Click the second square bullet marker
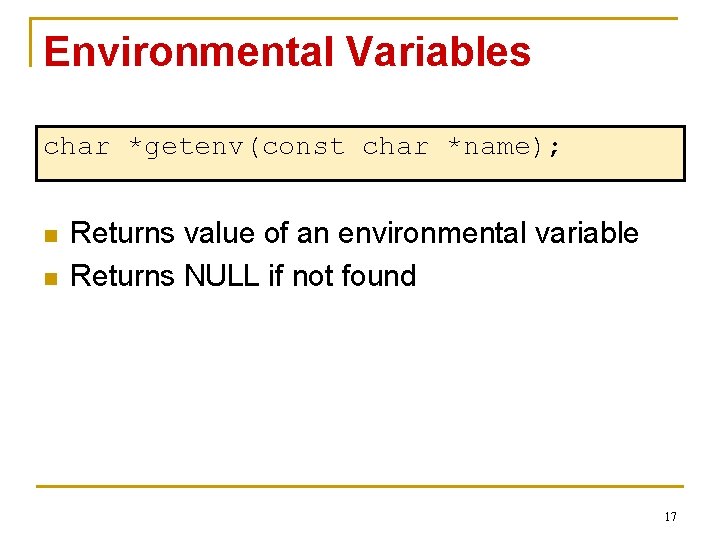 (49, 278)
